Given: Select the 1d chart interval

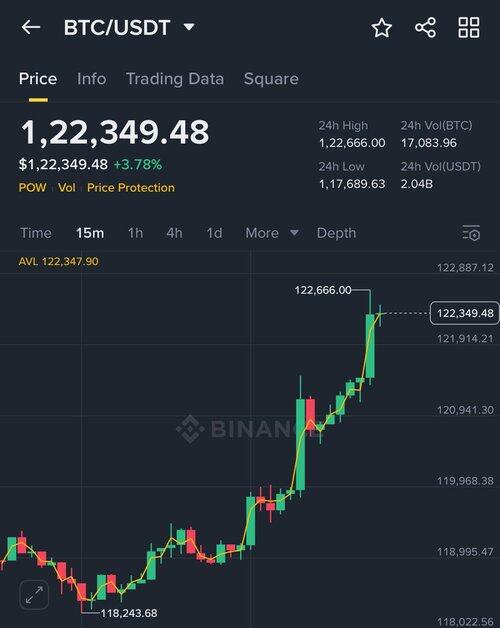Looking at the screenshot, I should 214,233.
